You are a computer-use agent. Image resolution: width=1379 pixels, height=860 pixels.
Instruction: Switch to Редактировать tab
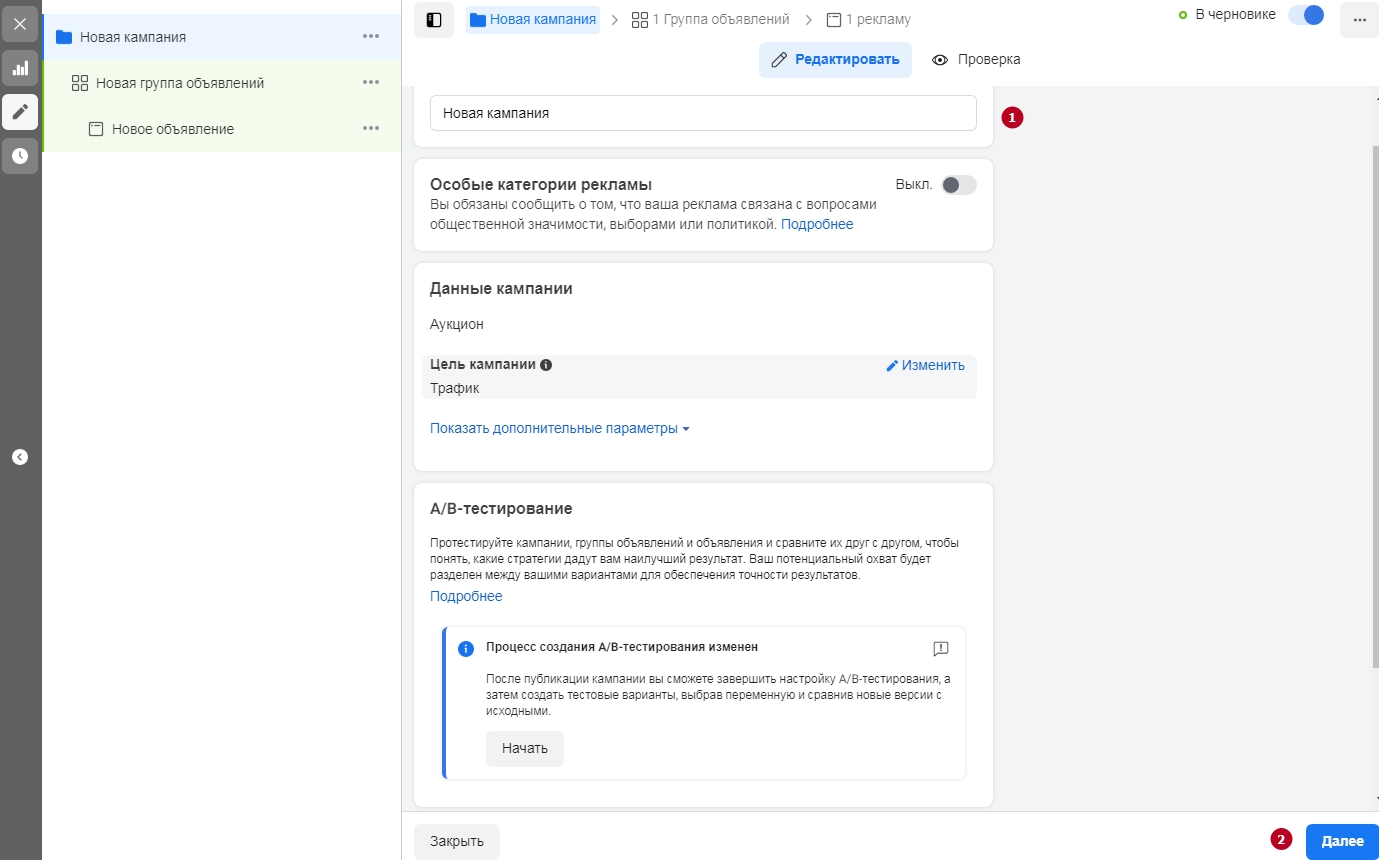click(x=835, y=60)
